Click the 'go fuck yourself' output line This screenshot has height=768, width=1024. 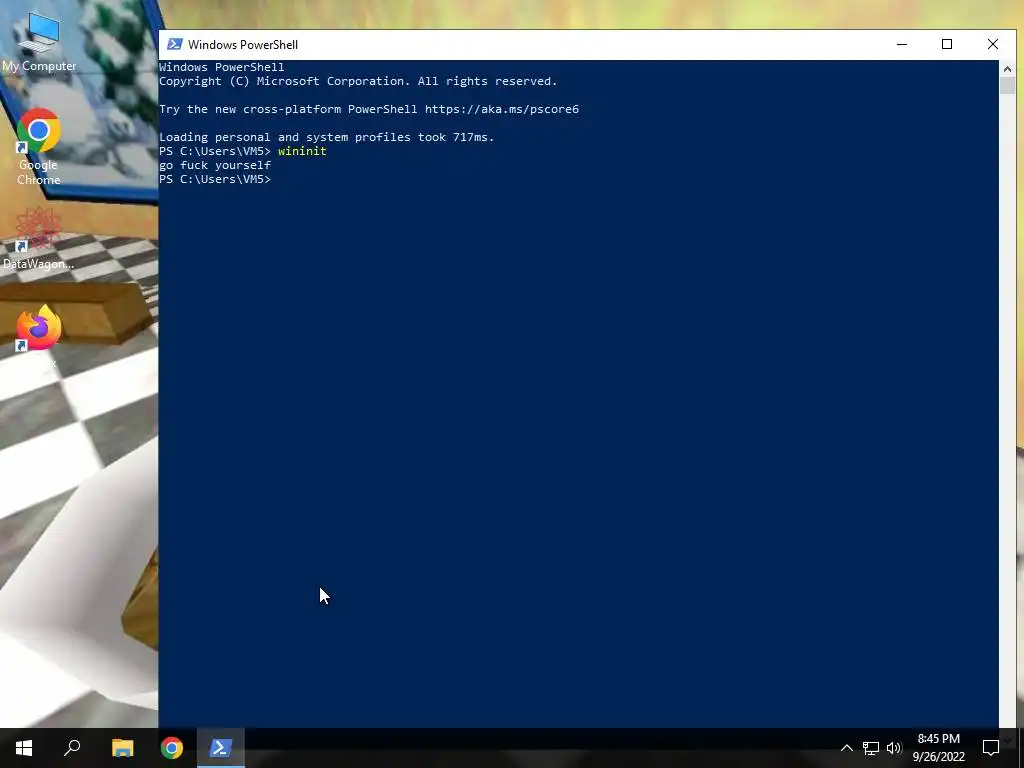215,165
